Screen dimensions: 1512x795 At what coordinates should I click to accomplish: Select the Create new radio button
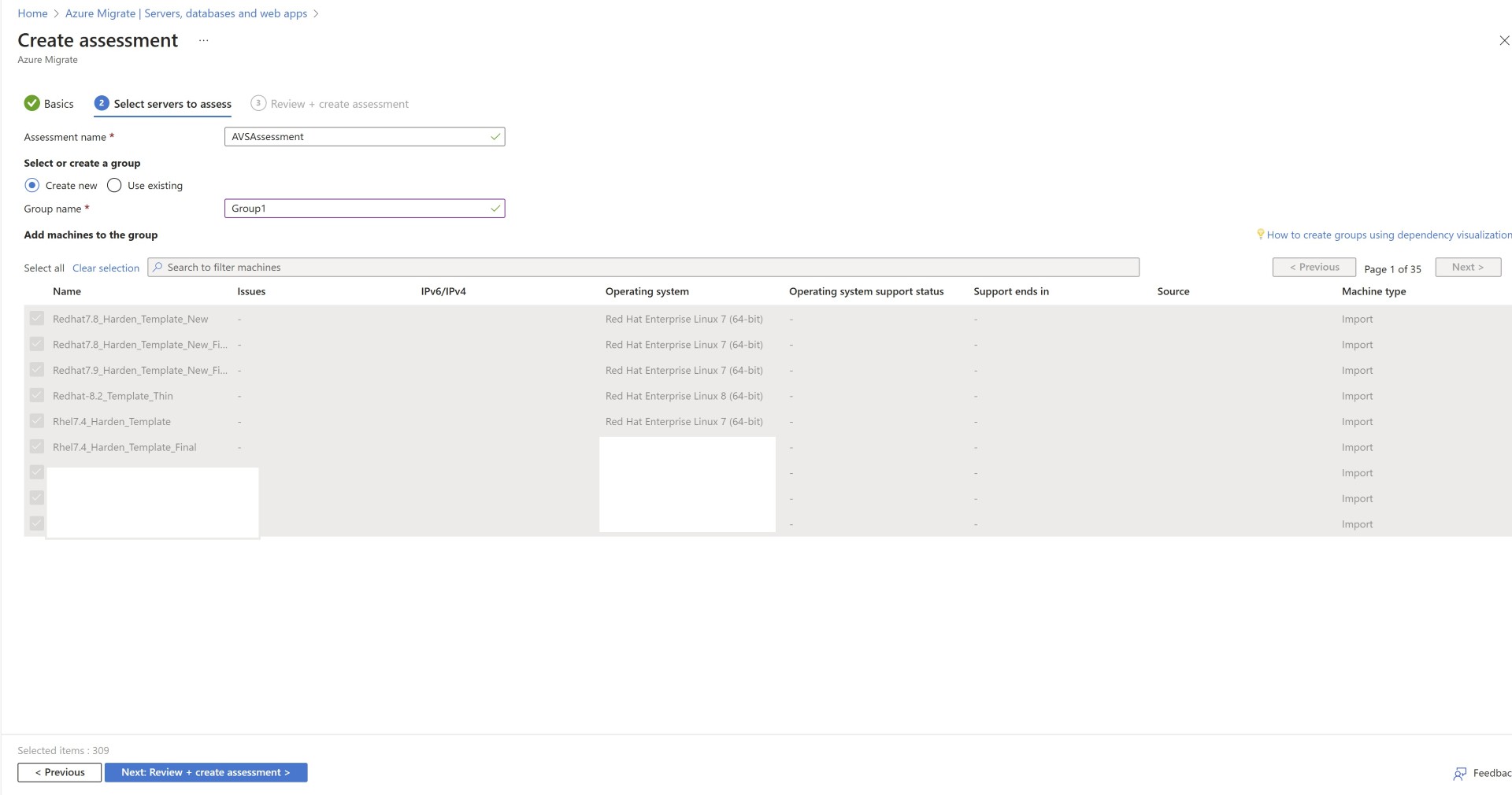pyautogui.click(x=31, y=185)
